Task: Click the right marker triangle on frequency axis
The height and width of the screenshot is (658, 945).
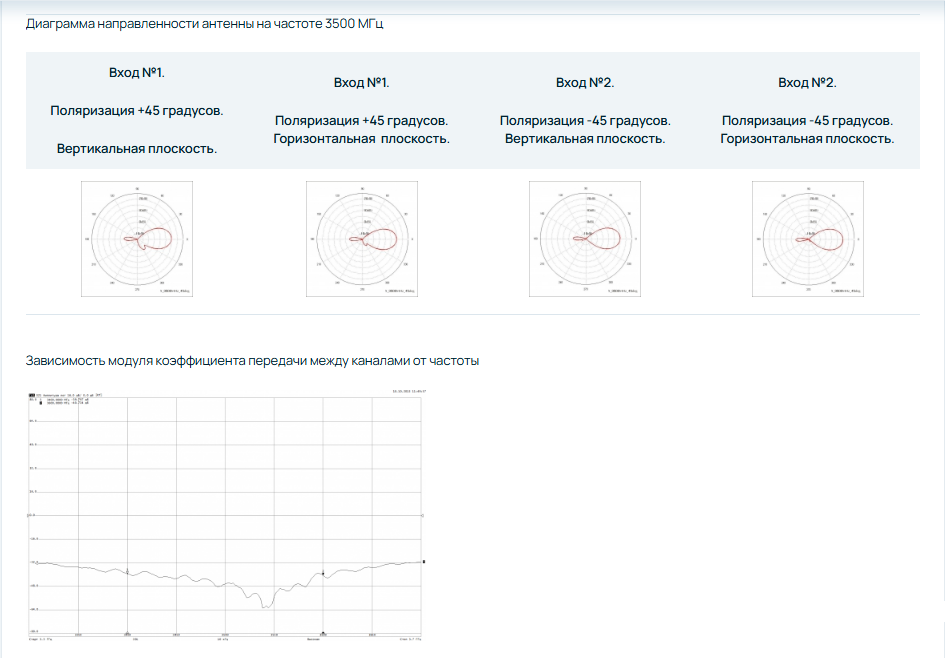Action: [x=322, y=633]
